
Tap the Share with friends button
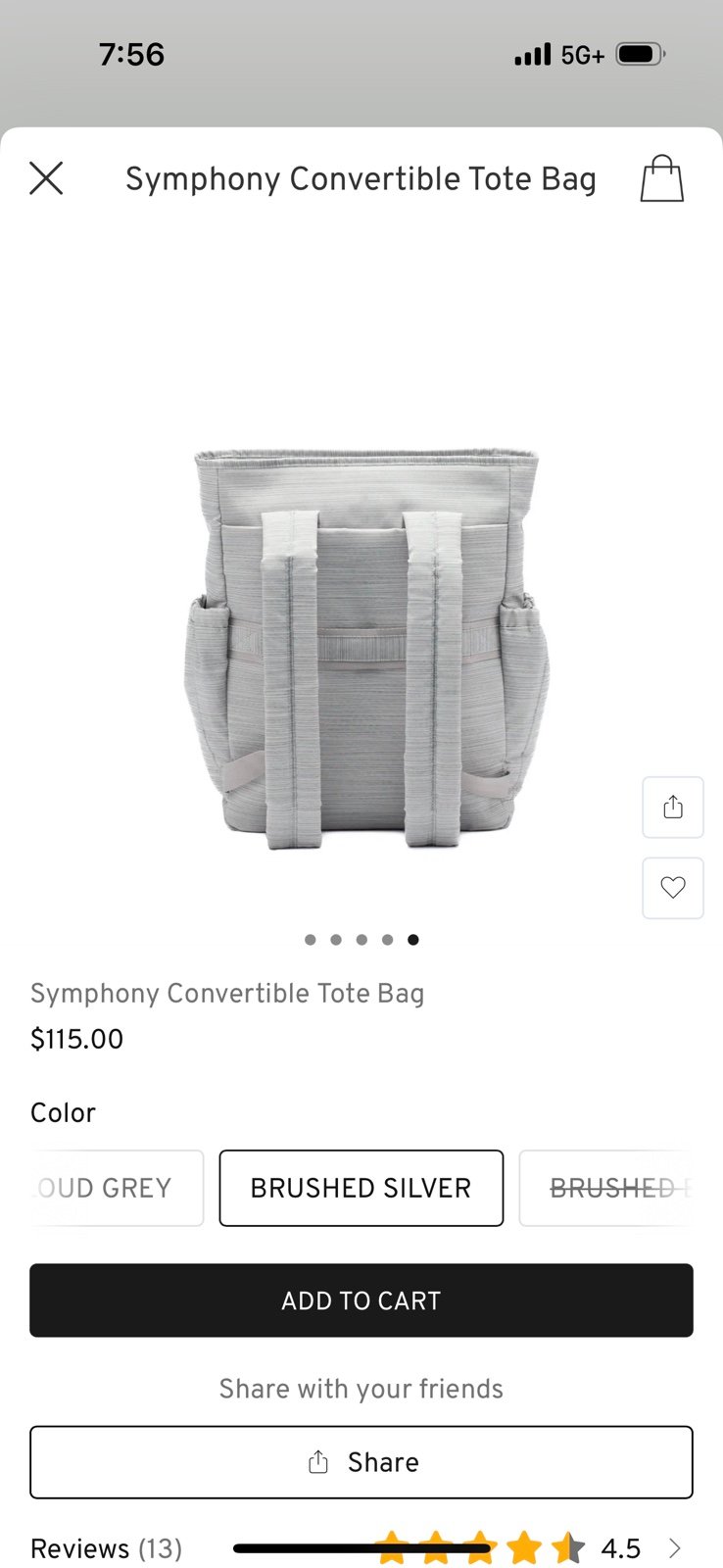(361, 1462)
